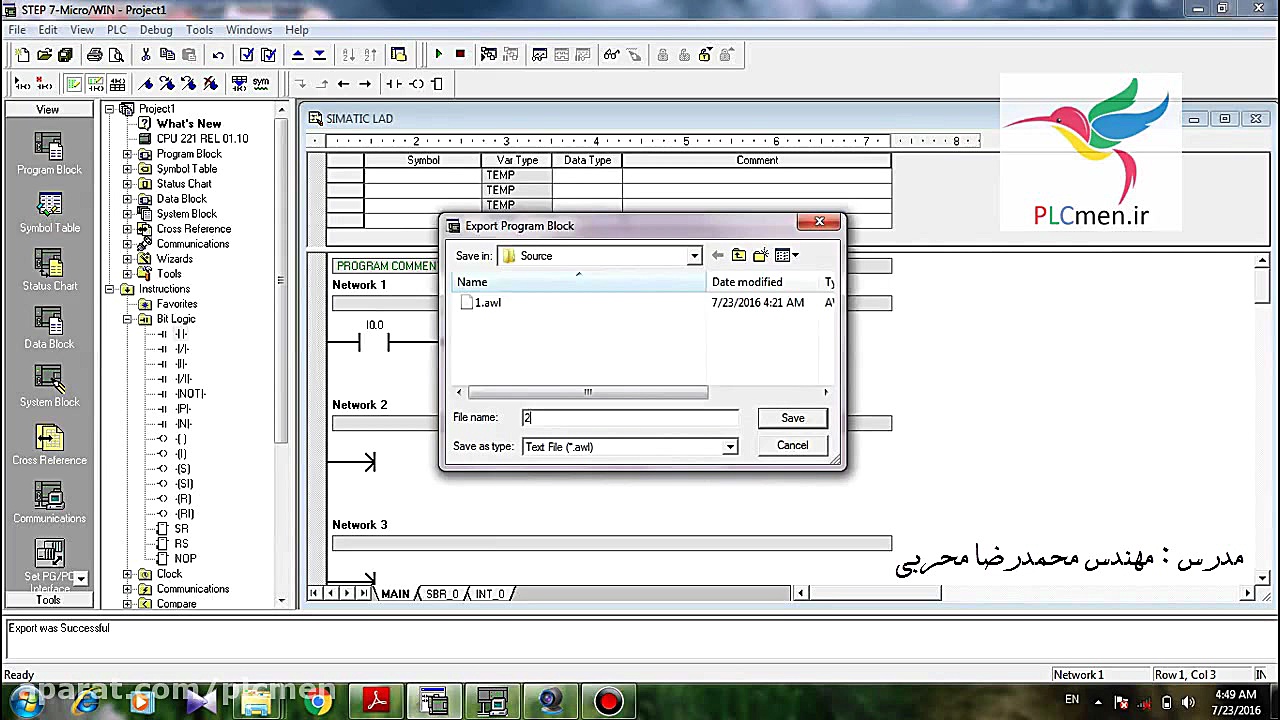The height and width of the screenshot is (720, 1280).
Task: Collapse the Bit Logic tree node
Action: (x=127, y=319)
